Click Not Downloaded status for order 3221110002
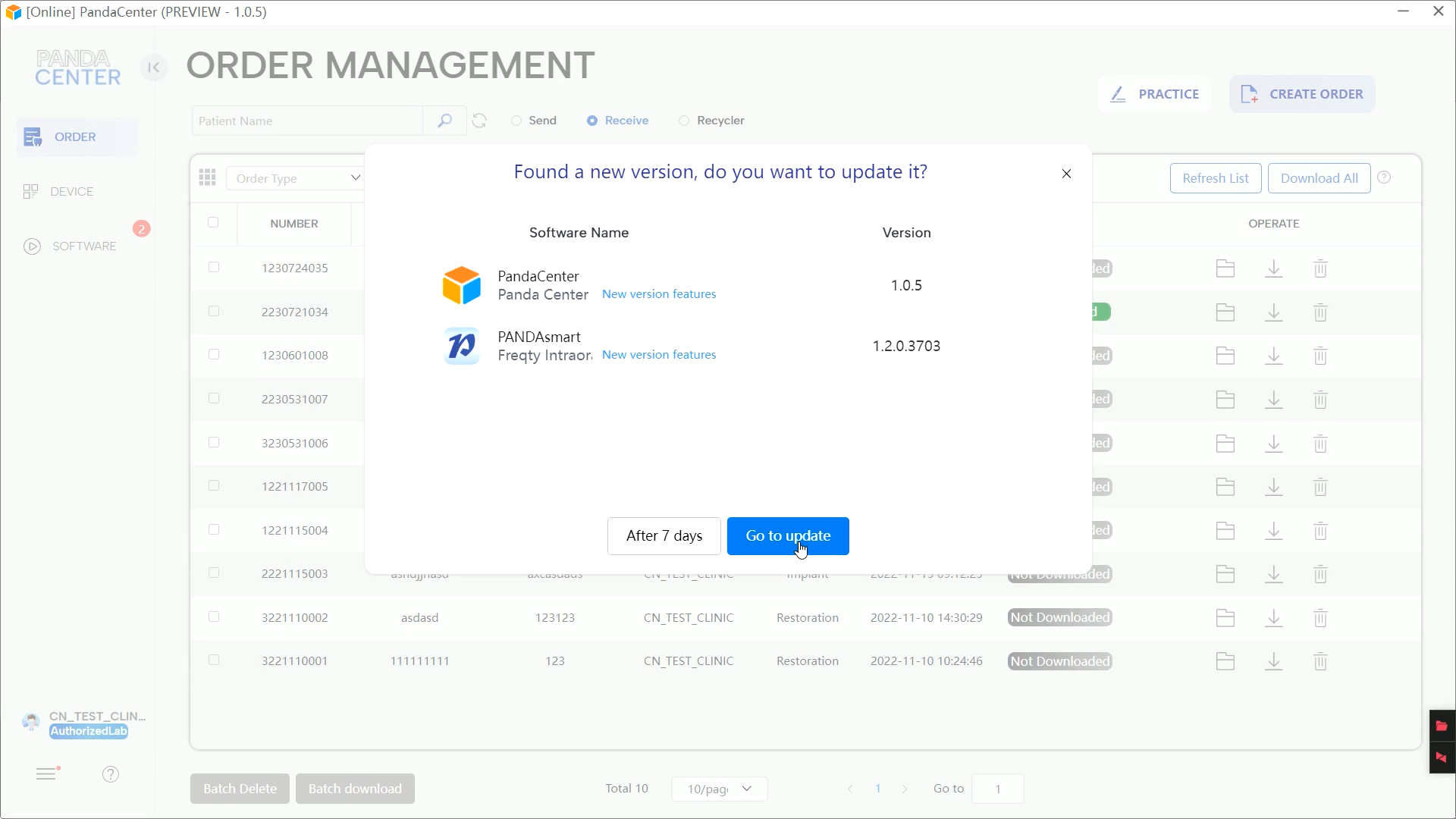Image resolution: width=1456 pixels, height=819 pixels. pos(1059,617)
